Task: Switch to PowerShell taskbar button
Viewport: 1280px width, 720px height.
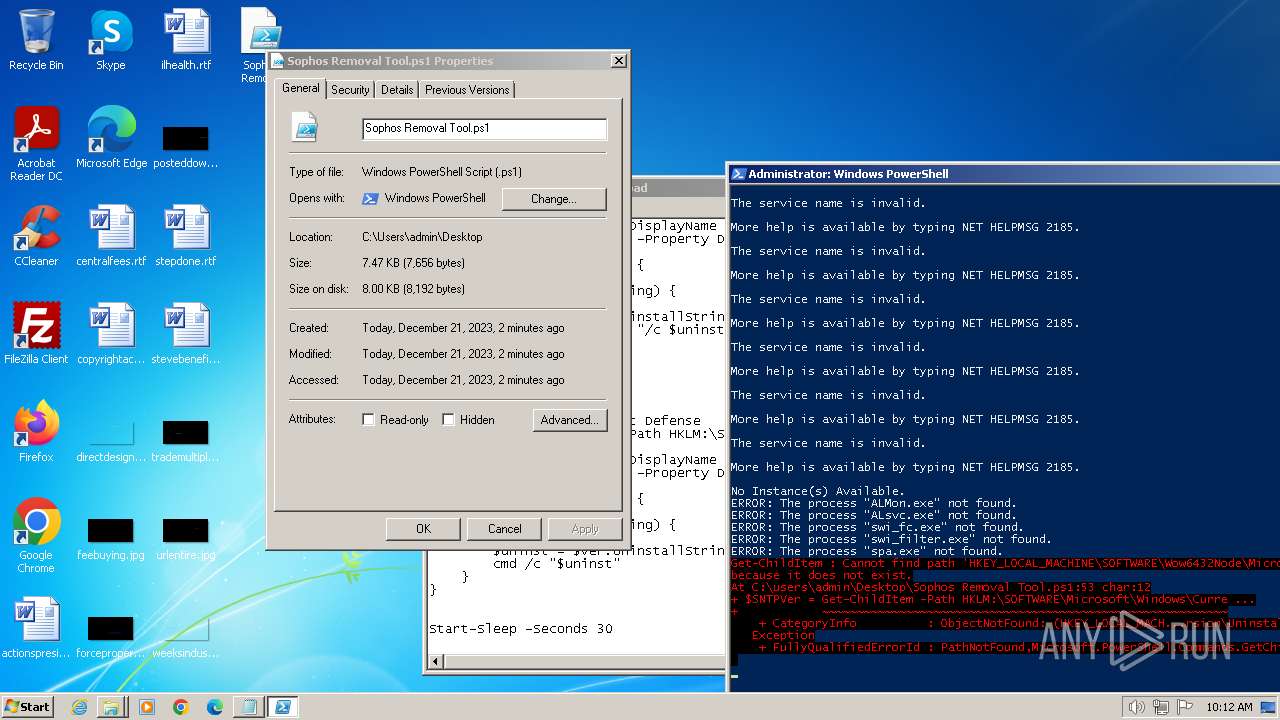Action: [282, 707]
